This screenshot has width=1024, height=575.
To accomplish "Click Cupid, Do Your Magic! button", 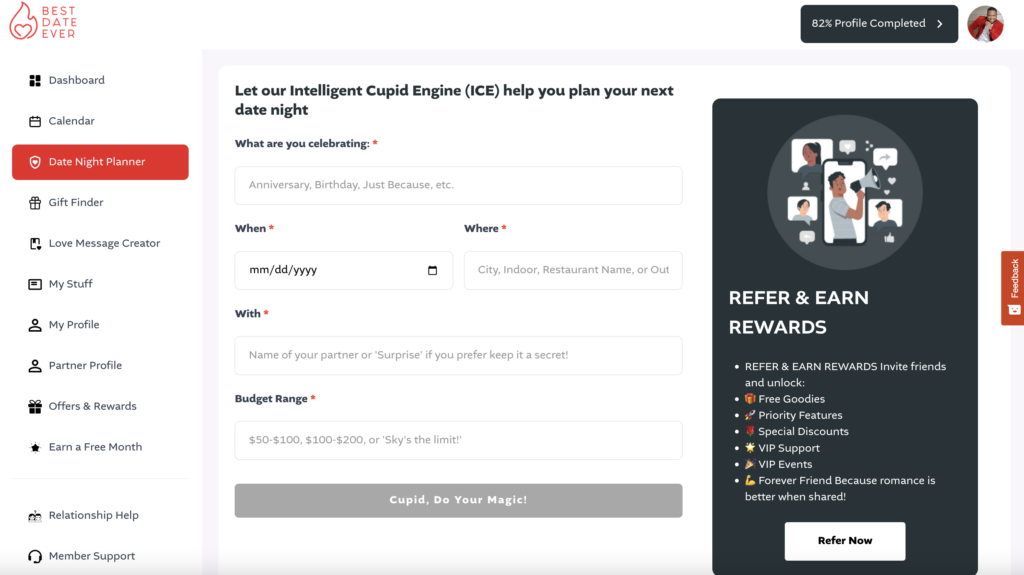I will point(458,501).
